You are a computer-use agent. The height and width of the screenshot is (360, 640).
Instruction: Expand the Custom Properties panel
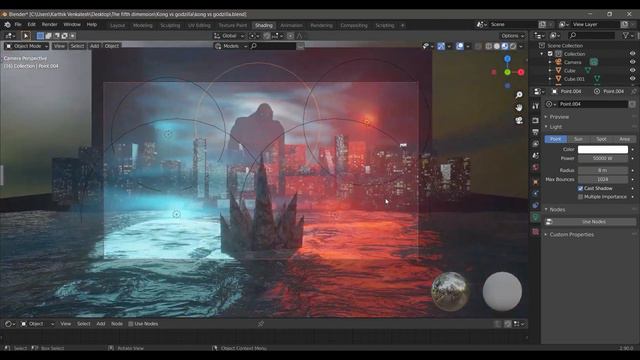pos(571,235)
